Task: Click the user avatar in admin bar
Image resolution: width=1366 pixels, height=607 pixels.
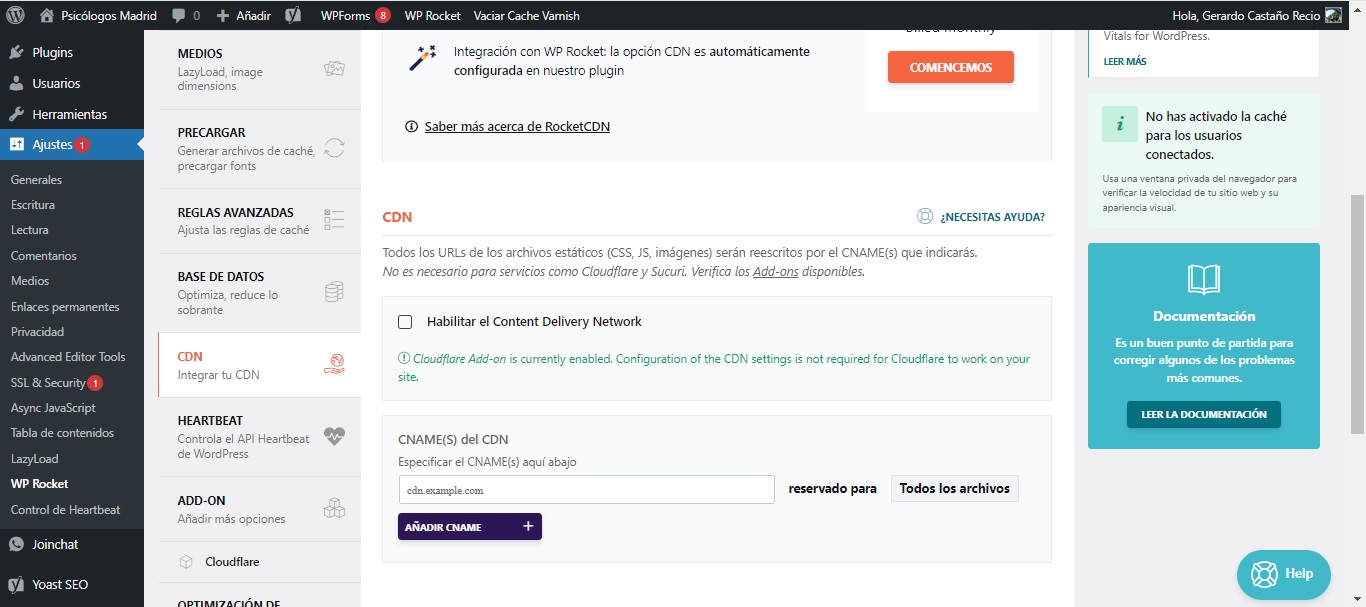Action: 1333,15
